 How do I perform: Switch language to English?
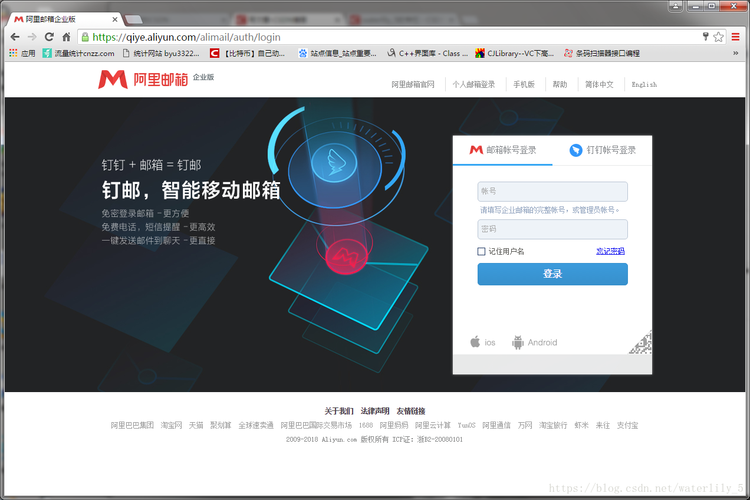point(644,84)
